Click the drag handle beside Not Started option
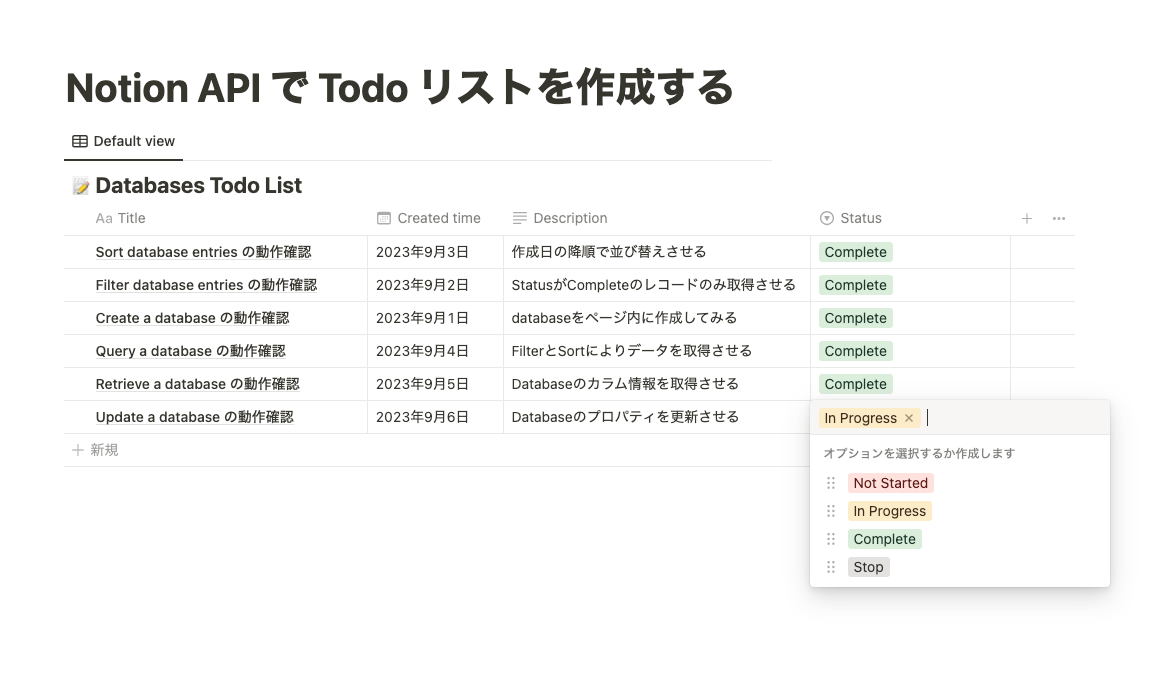Screen dimensions: 1171x683 point(830,483)
